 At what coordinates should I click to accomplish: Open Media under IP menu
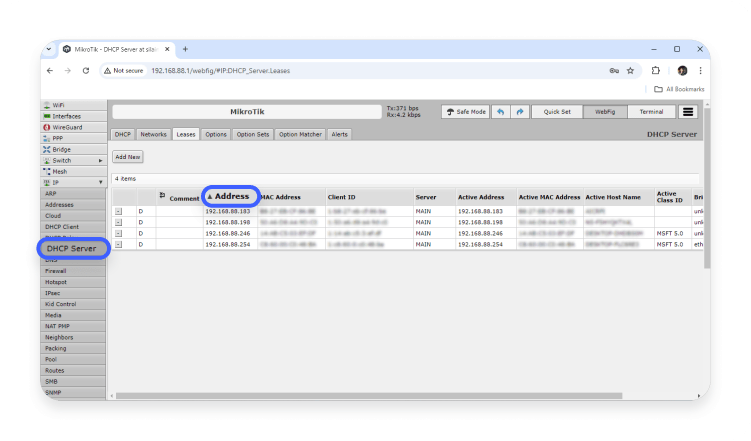coord(73,315)
